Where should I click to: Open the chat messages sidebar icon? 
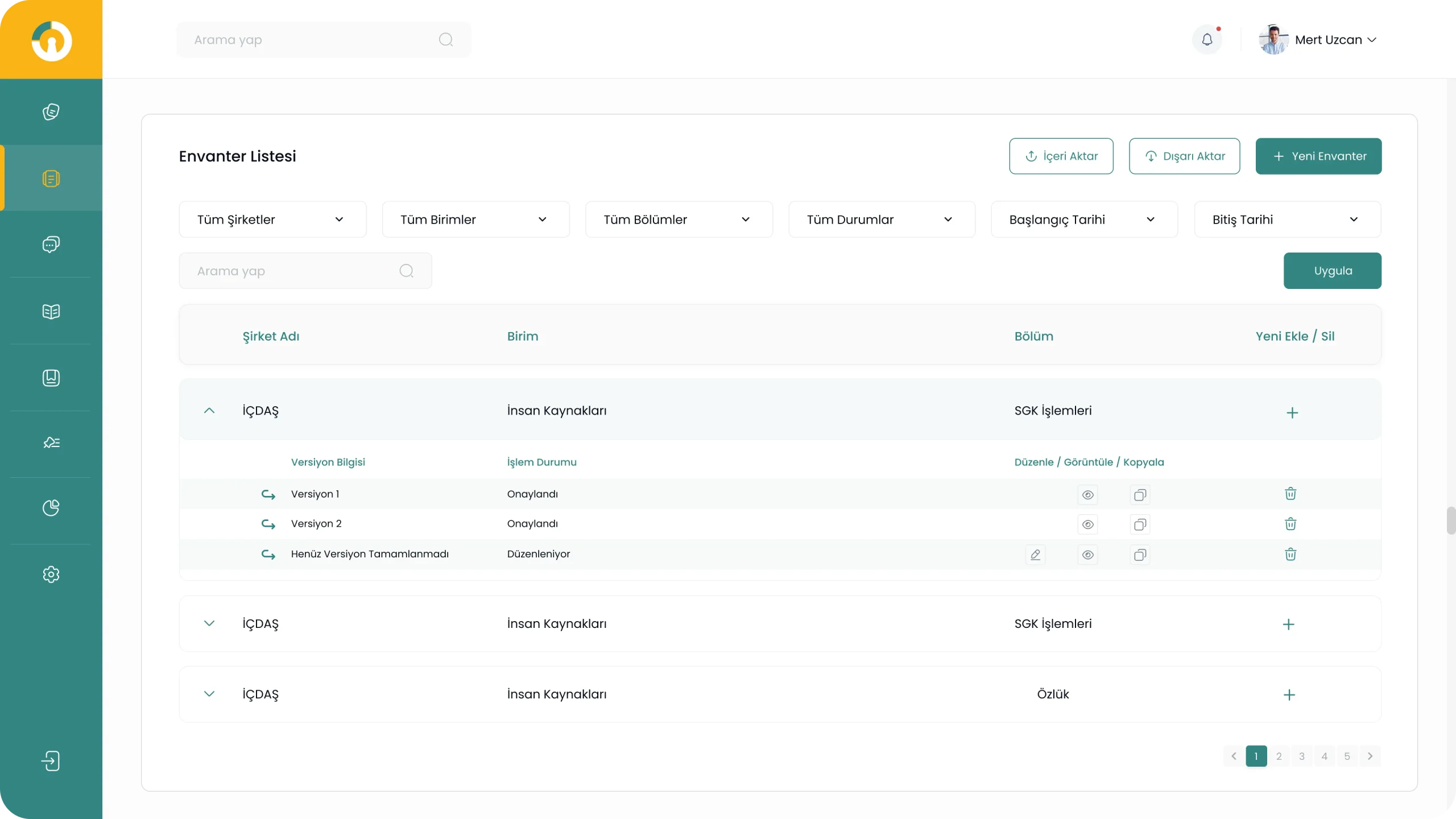51,245
